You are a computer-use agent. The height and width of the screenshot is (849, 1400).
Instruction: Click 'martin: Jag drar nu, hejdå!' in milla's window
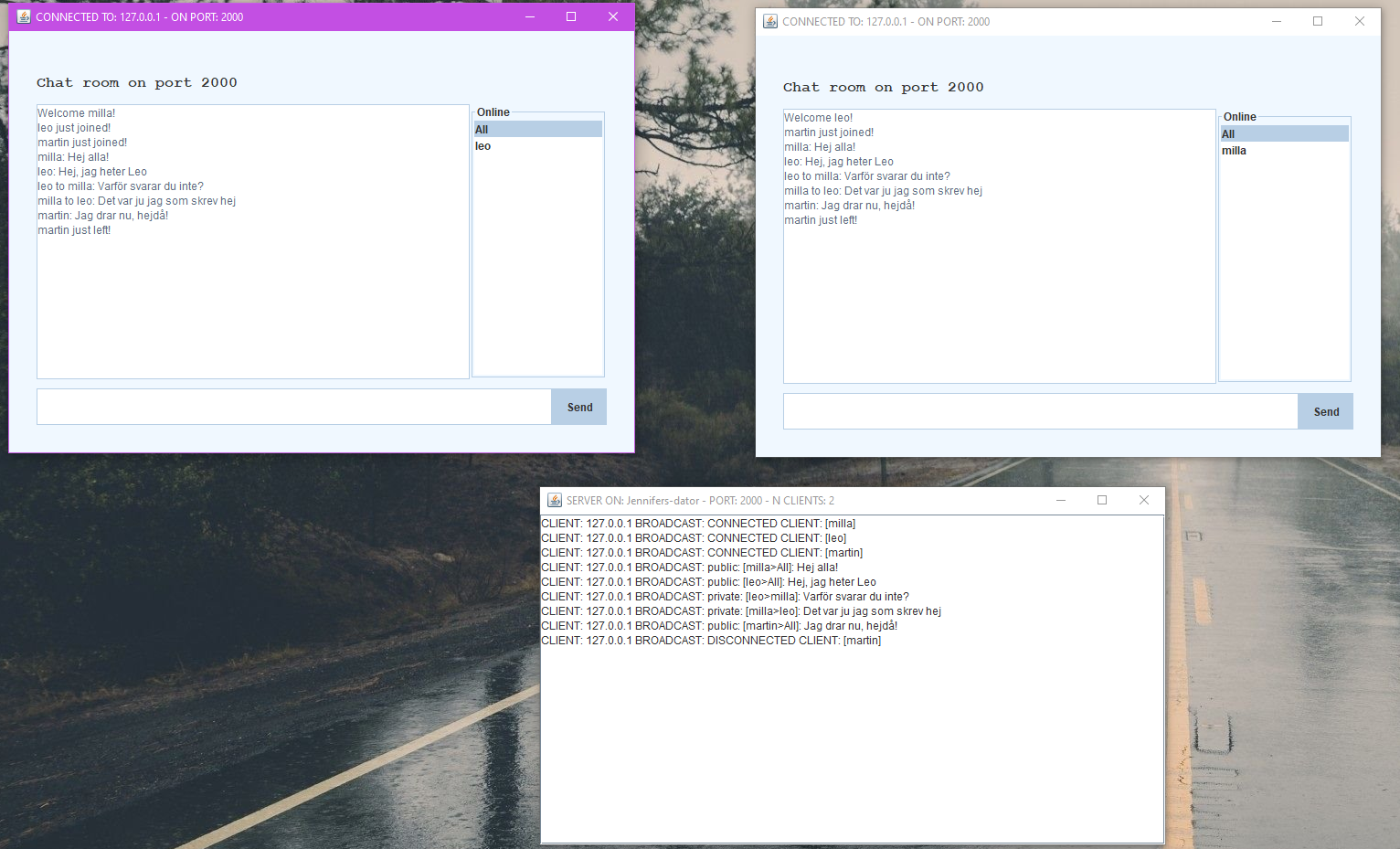pos(103,216)
